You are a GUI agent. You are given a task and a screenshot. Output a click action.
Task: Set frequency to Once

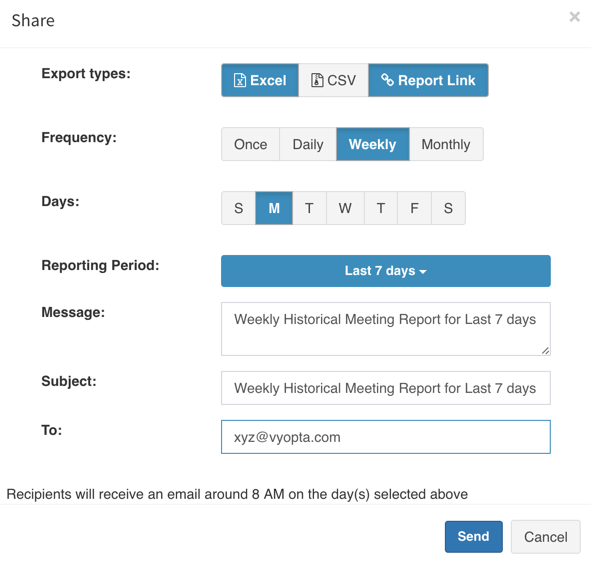coord(251,144)
